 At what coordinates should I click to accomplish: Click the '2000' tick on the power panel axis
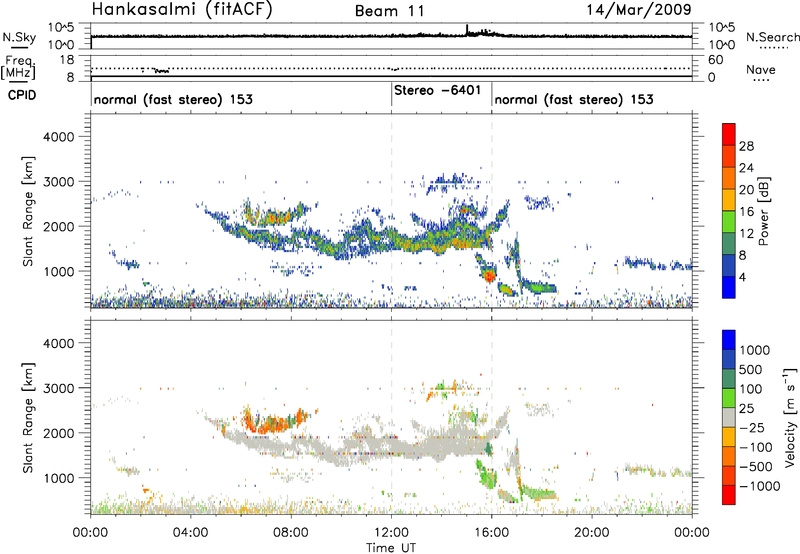click(58, 226)
